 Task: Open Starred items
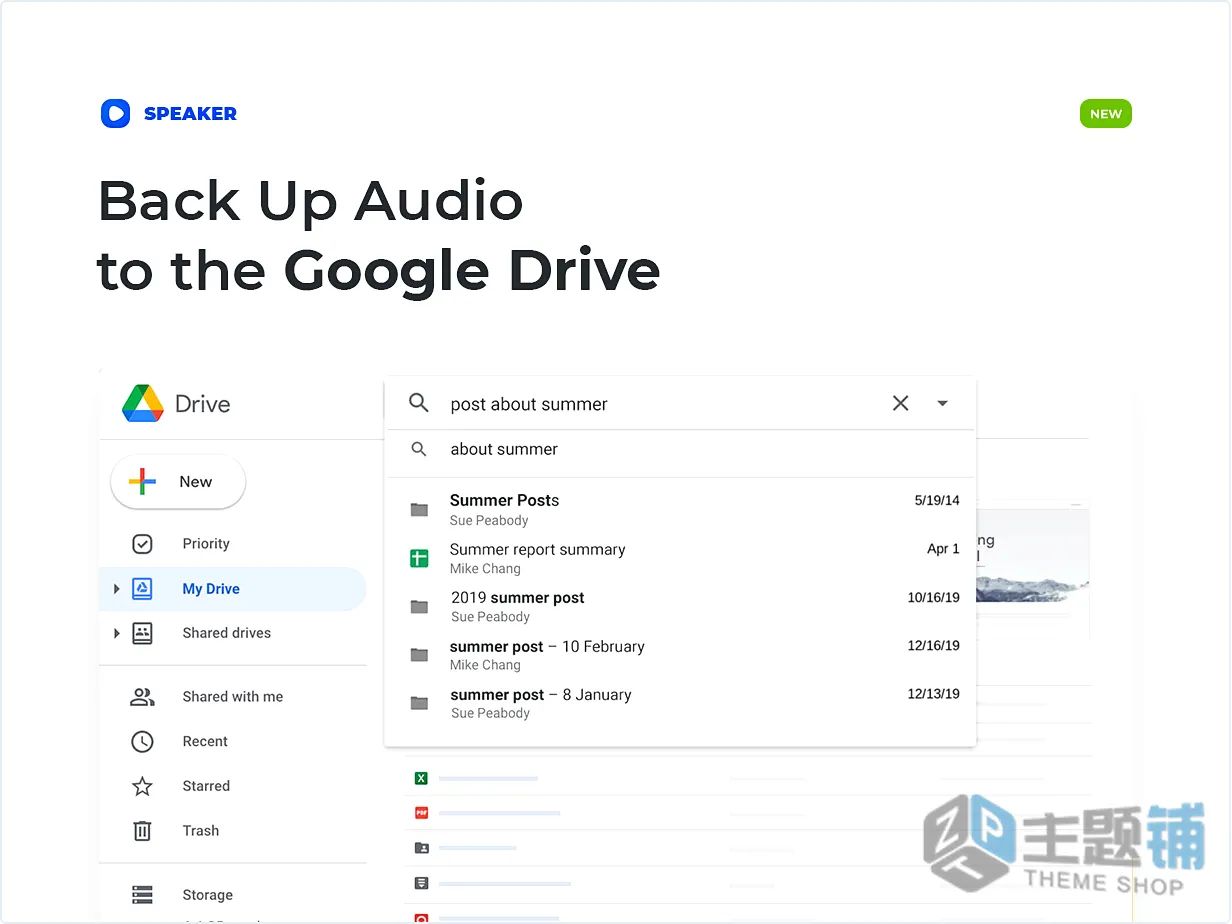pos(206,786)
